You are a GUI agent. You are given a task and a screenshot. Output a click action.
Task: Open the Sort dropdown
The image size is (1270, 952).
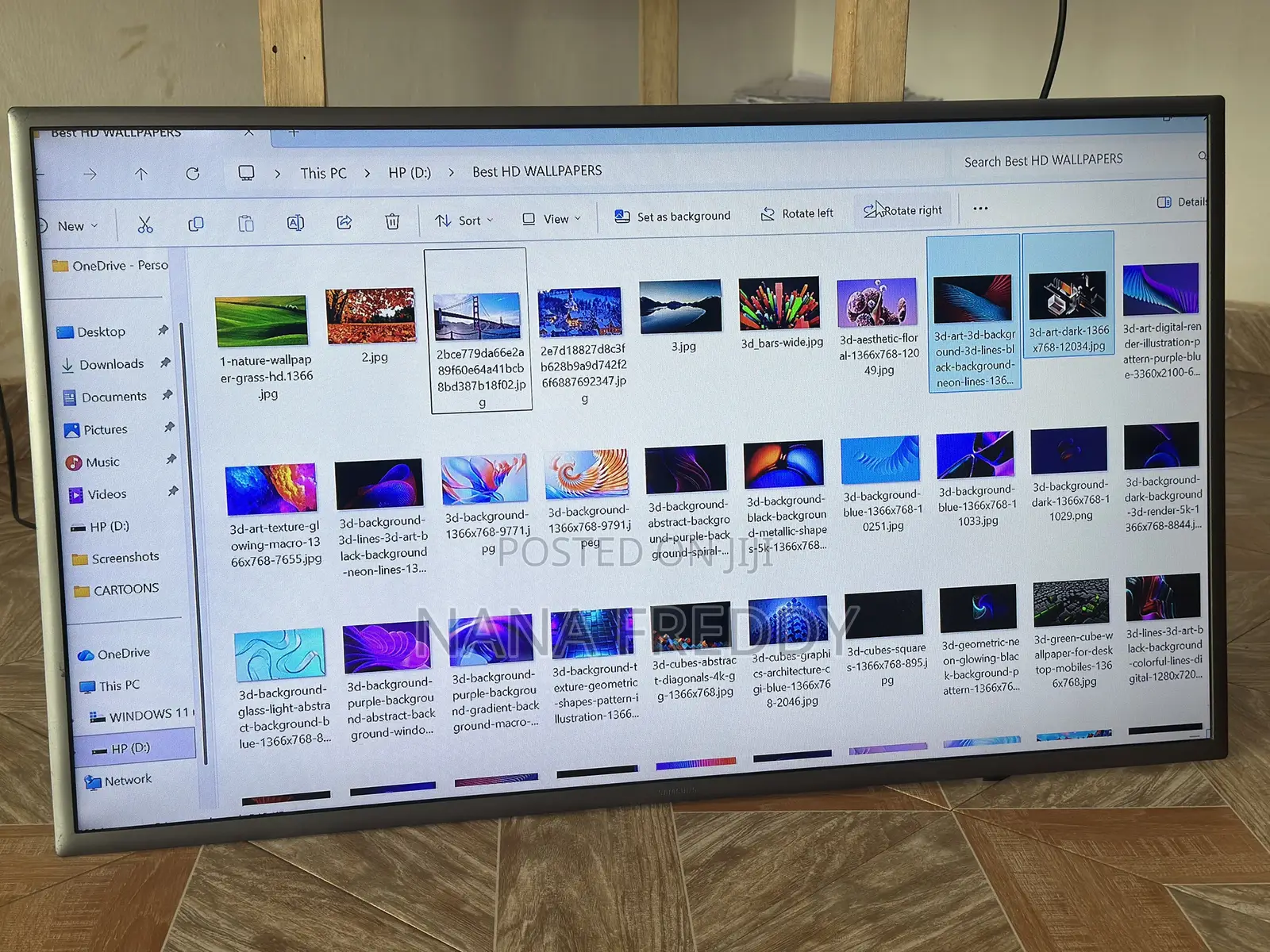click(x=464, y=221)
